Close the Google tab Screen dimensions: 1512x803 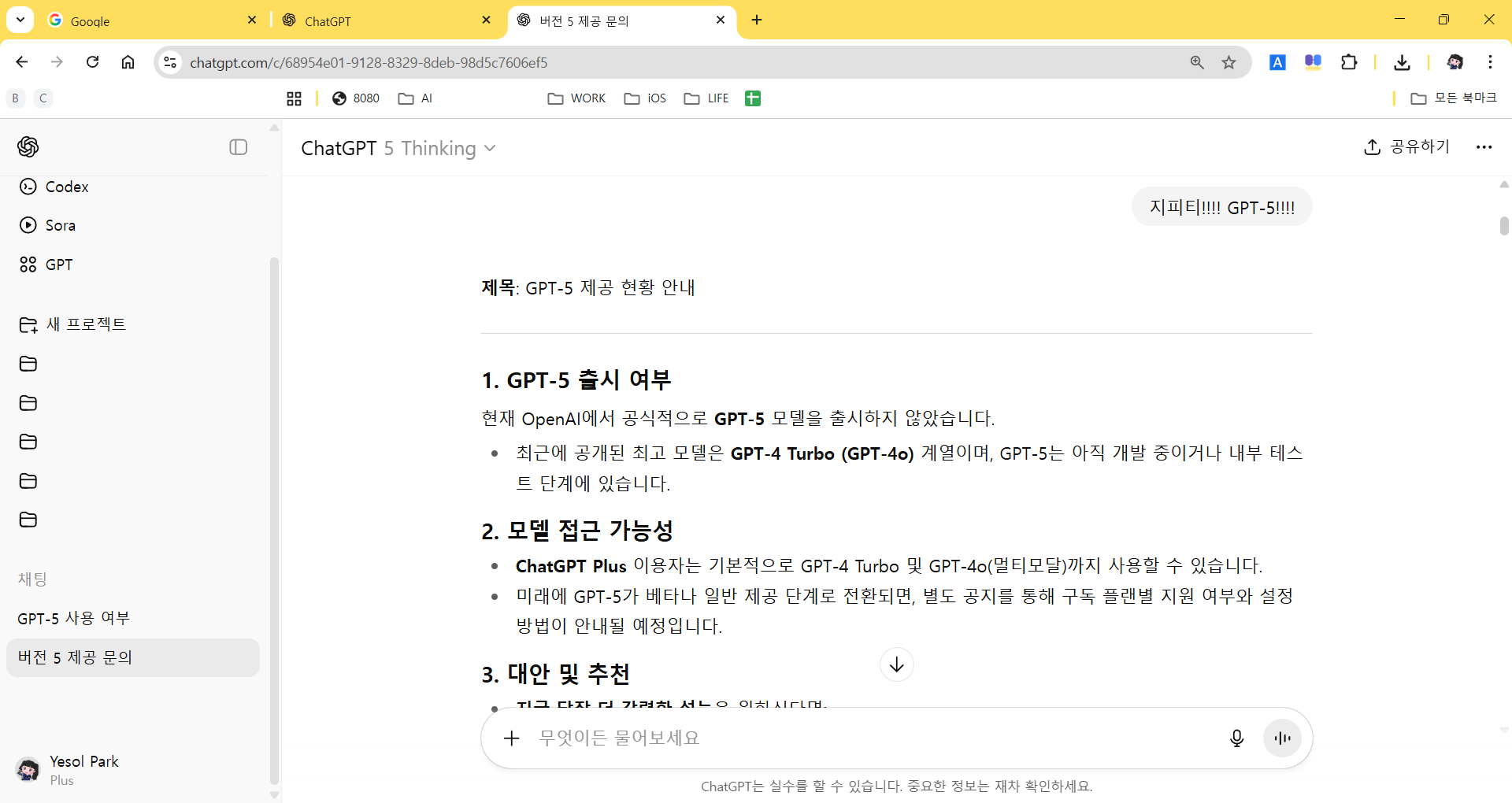click(x=252, y=20)
